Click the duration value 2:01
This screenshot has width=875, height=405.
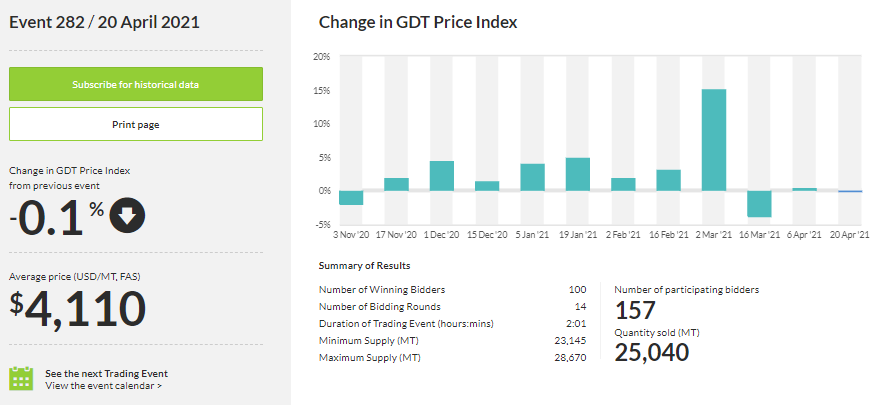[578, 324]
